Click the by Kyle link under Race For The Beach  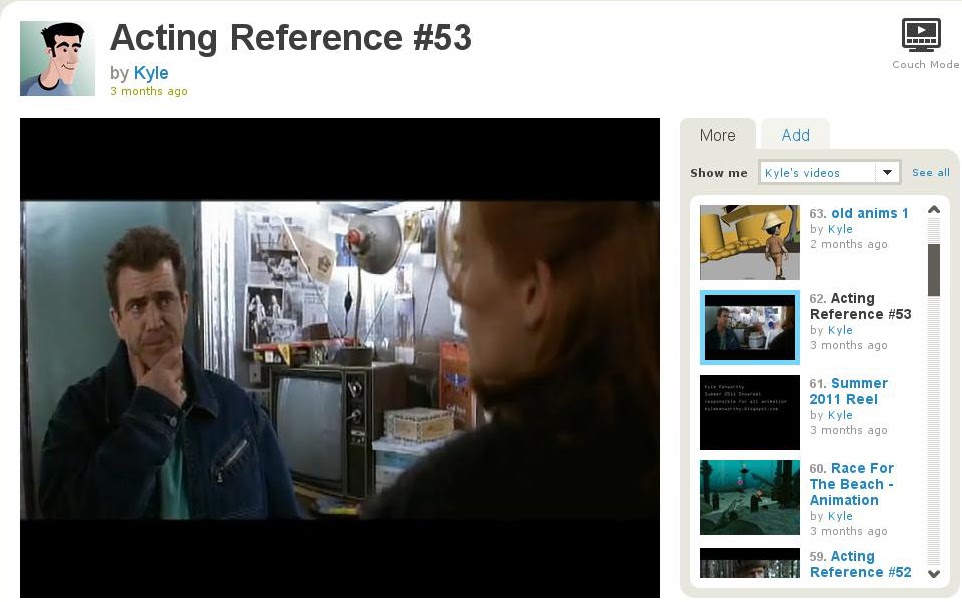pos(840,516)
